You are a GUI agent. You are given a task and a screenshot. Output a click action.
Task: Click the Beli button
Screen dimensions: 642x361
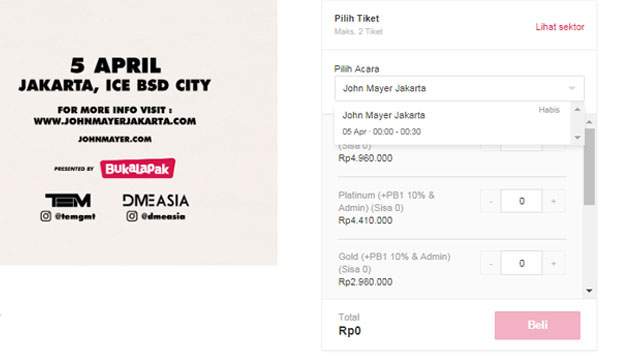537,325
